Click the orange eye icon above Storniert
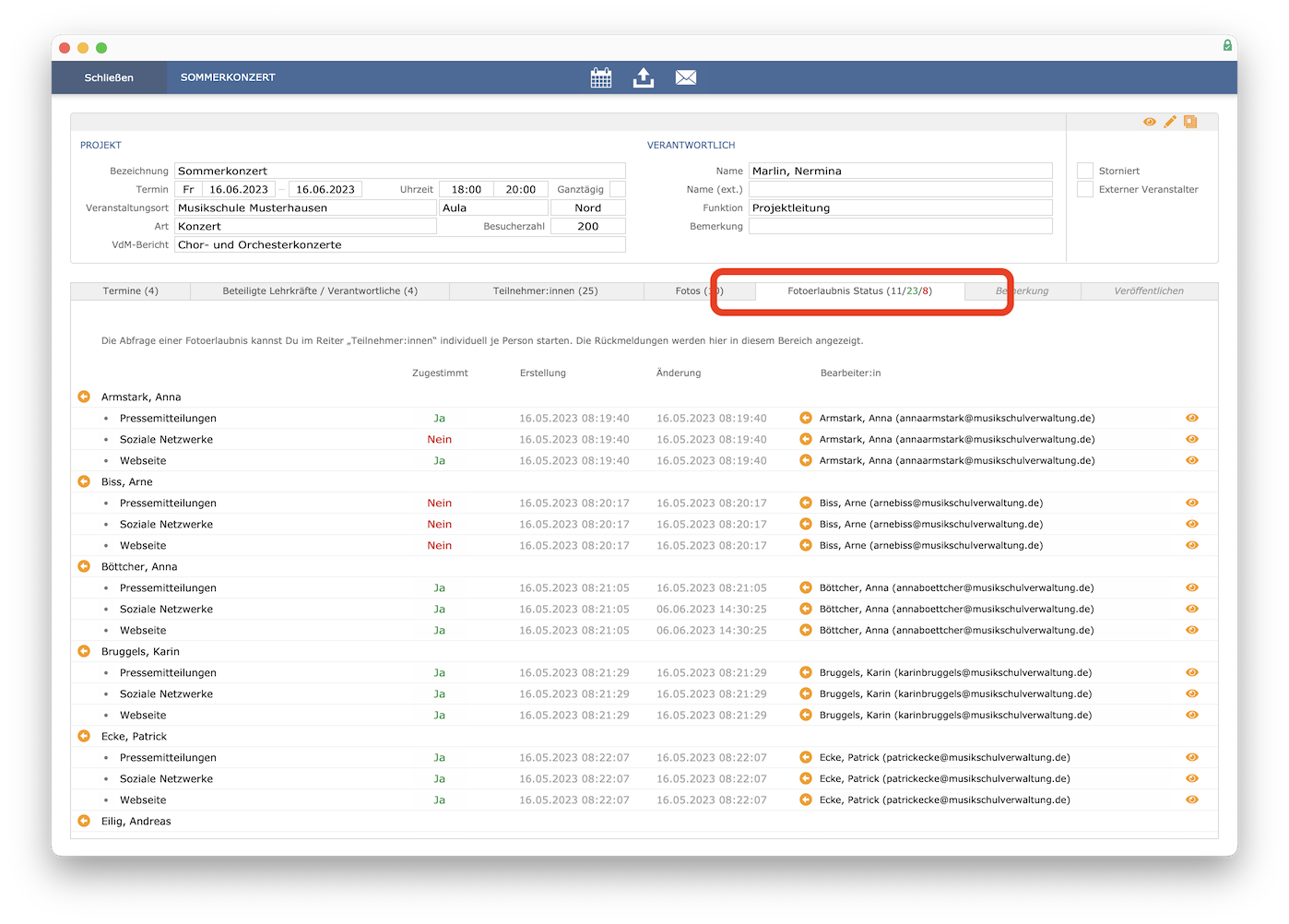Image resolution: width=1289 pixels, height=924 pixels. pyautogui.click(x=1150, y=122)
